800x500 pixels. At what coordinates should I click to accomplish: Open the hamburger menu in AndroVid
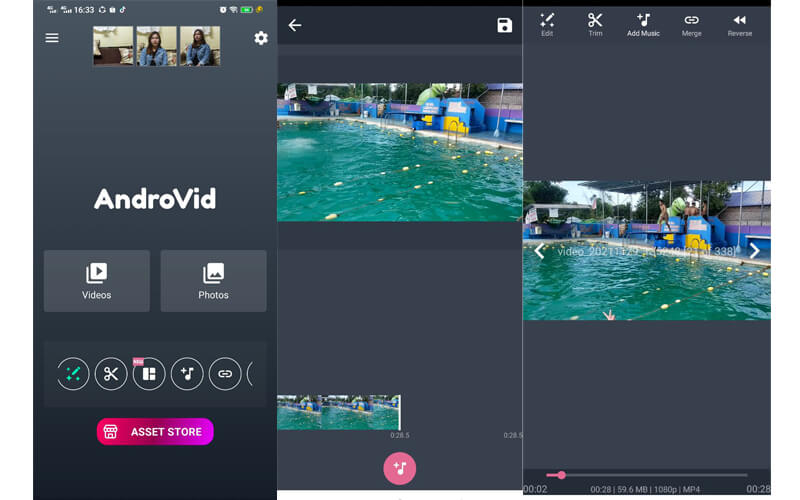click(52, 38)
